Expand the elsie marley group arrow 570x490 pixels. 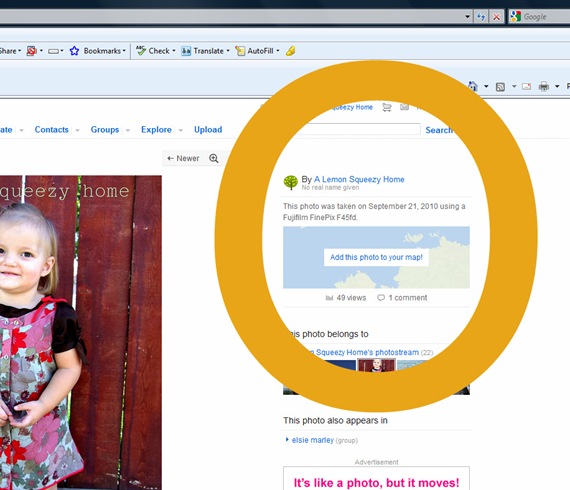click(x=287, y=439)
